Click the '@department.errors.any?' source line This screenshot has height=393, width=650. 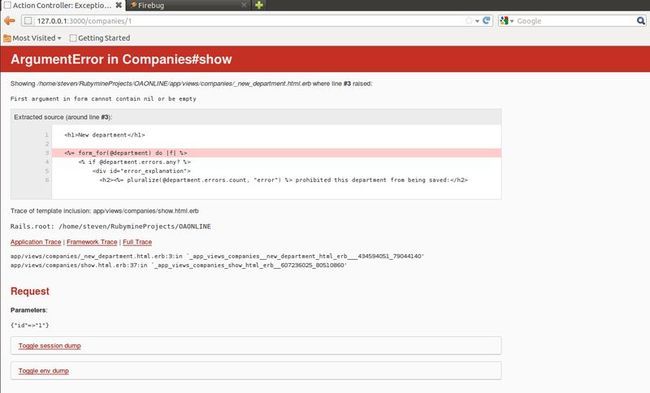pyautogui.click(x=134, y=162)
